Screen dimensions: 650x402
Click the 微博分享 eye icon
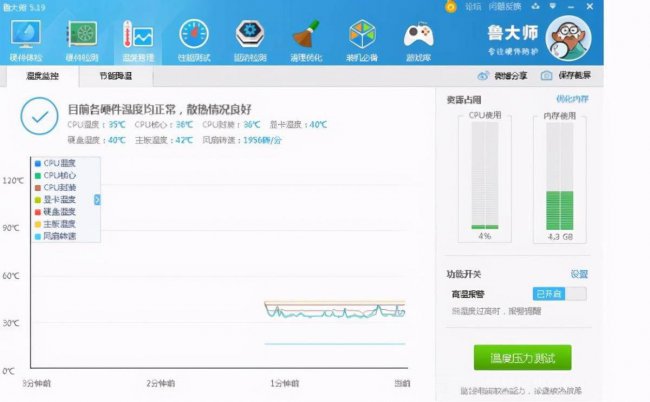click(x=483, y=76)
